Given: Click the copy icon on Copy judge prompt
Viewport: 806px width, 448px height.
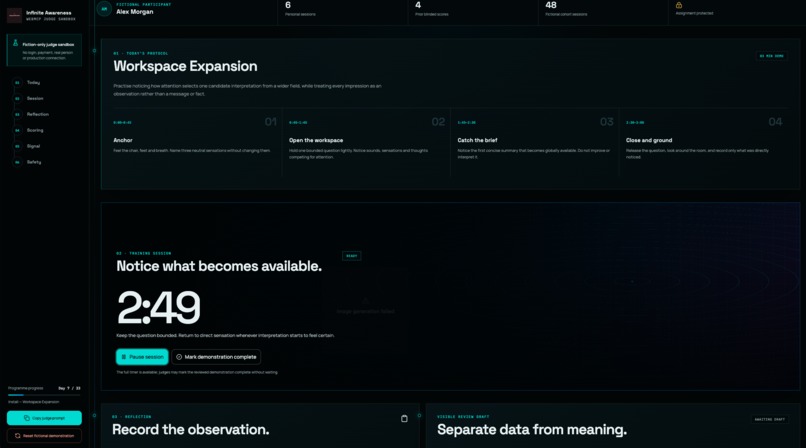Looking at the screenshot, I should 27,418.
